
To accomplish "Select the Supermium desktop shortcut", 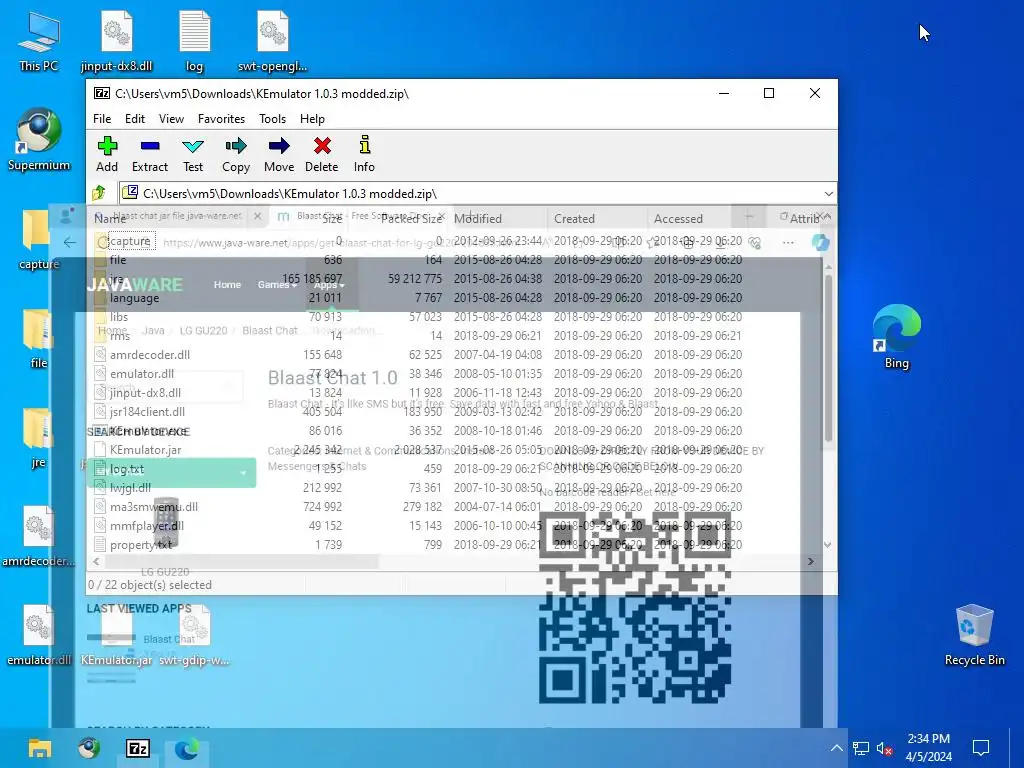I will [39, 140].
